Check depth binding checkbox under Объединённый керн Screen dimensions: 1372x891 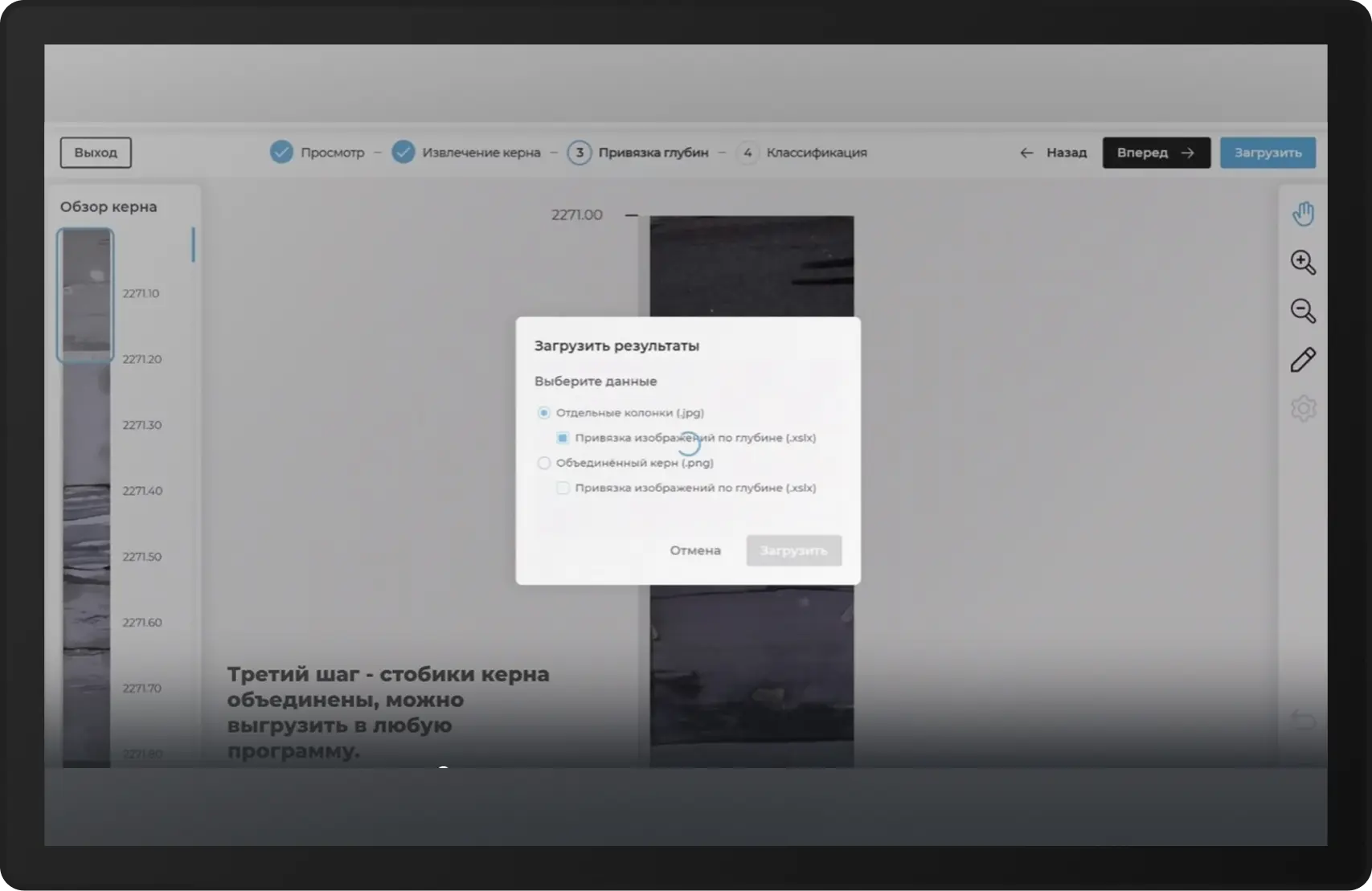563,488
